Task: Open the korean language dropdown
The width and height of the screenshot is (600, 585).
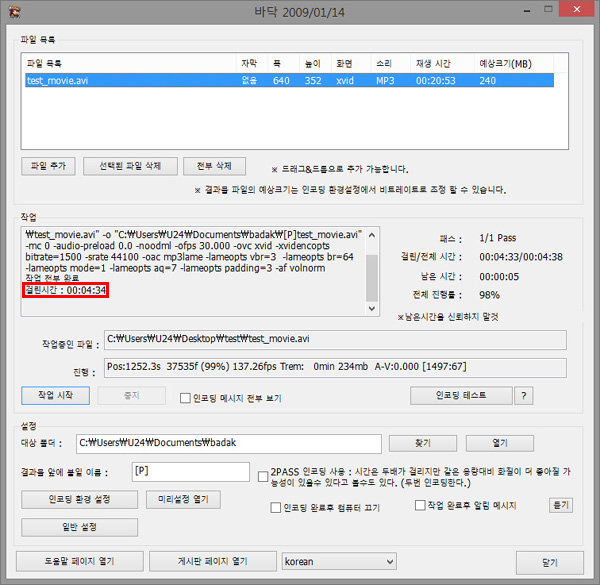Action: [x=339, y=562]
